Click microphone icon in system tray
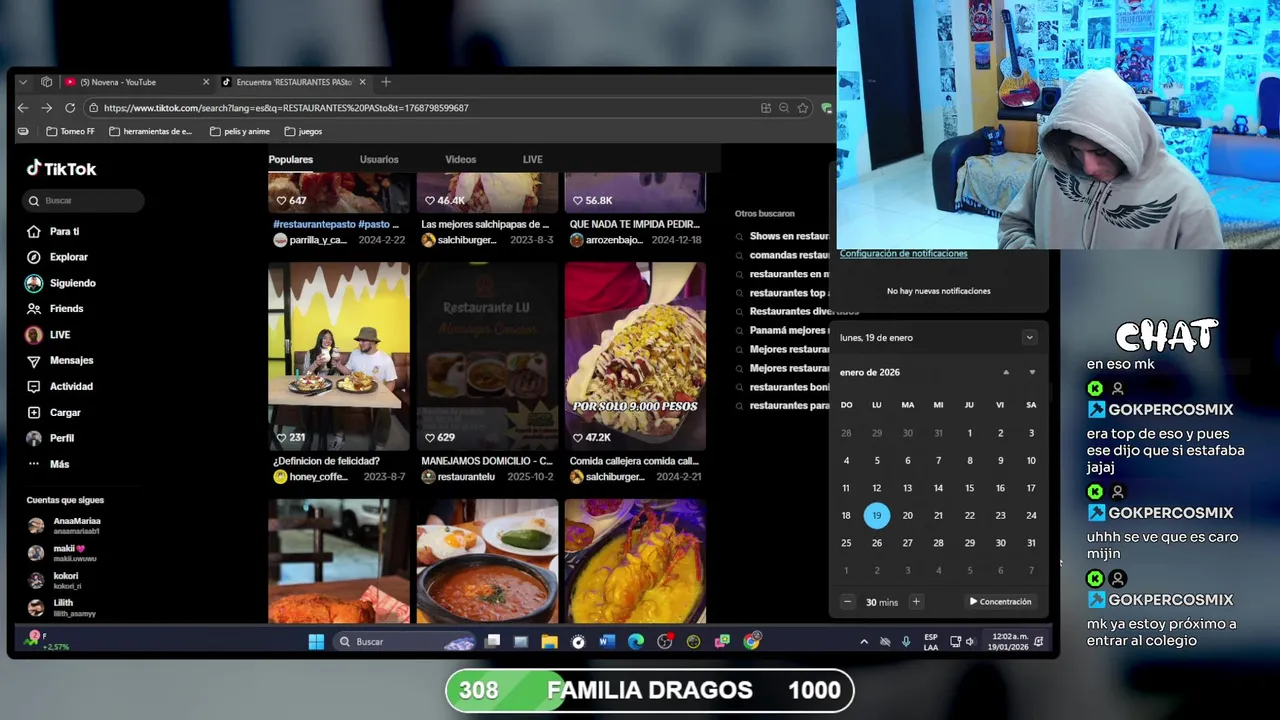This screenshot has height=720, width=1280. coord(906,641)
